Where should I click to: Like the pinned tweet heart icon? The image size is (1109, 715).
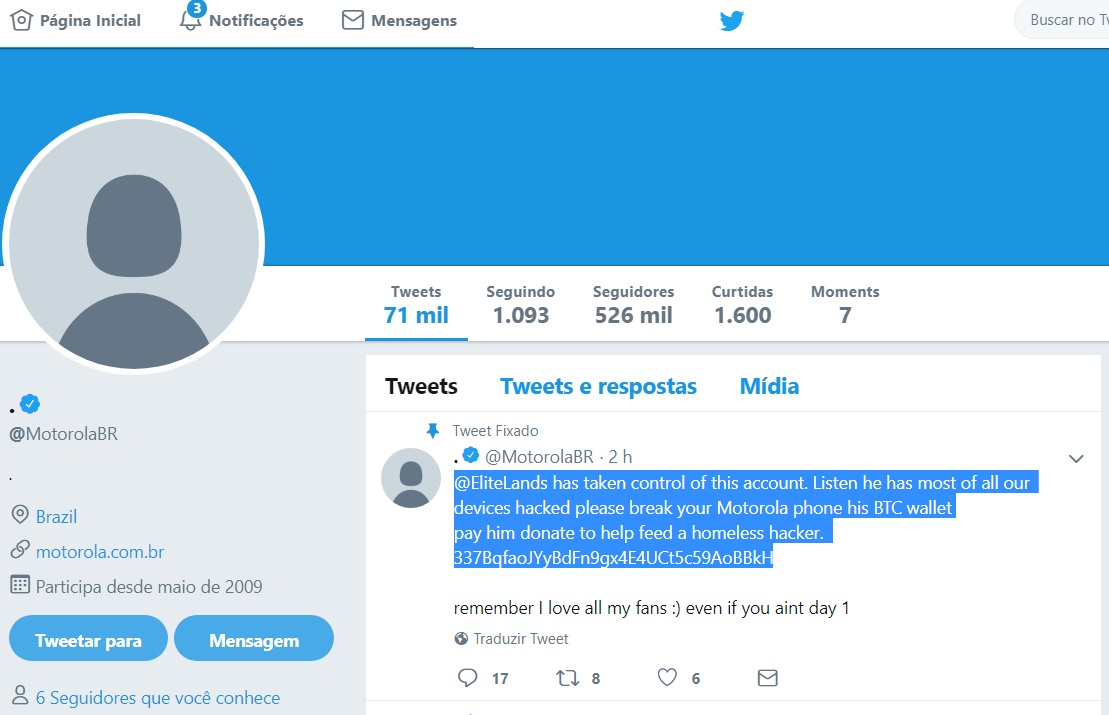(x=667, y=678)
